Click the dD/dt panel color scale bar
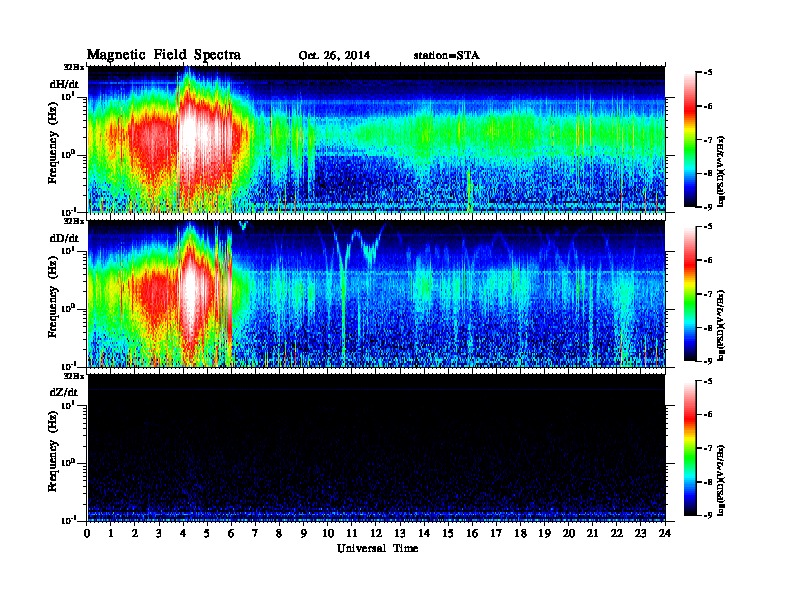The width and height of the screenshot is (792, 612). click(690, 294)
